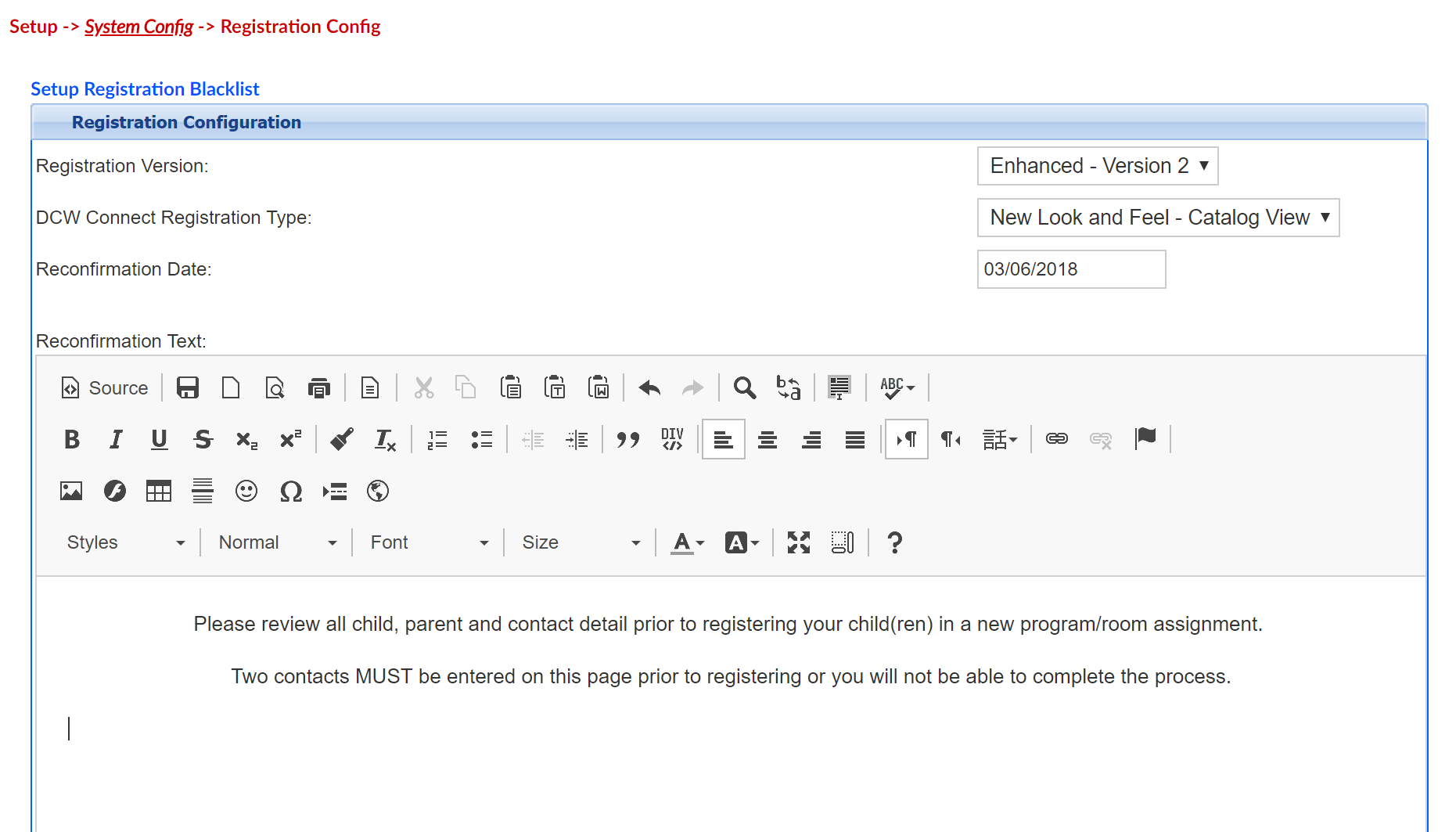The image size is (1456, 832).
Task: Open the special character picker (Omega icon)
Action: (290, 492)
